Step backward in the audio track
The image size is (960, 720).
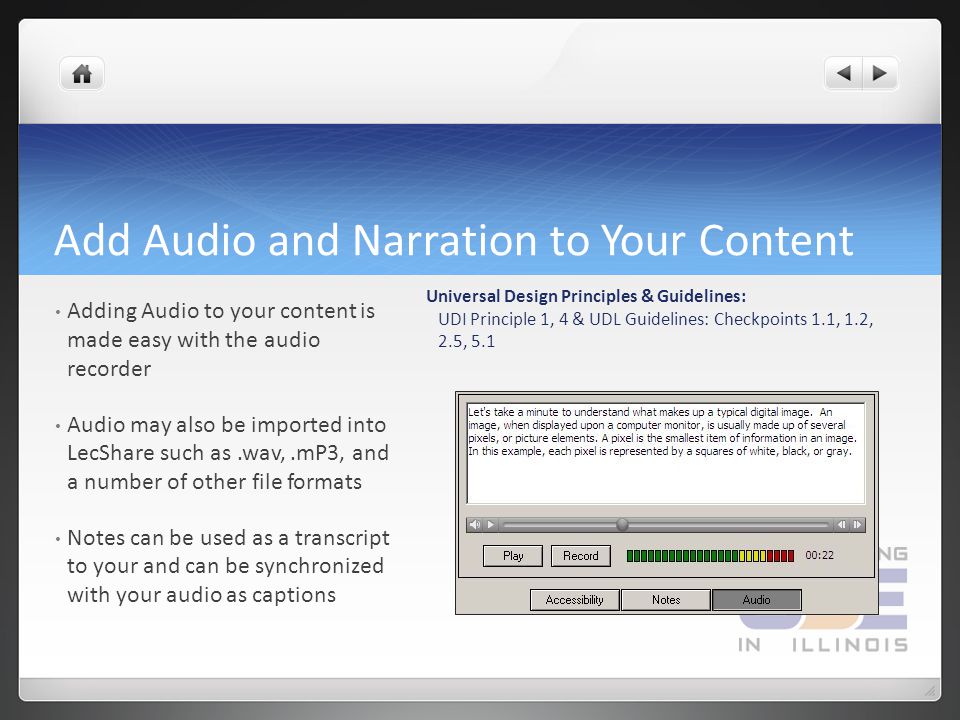[x=842, y=525]
